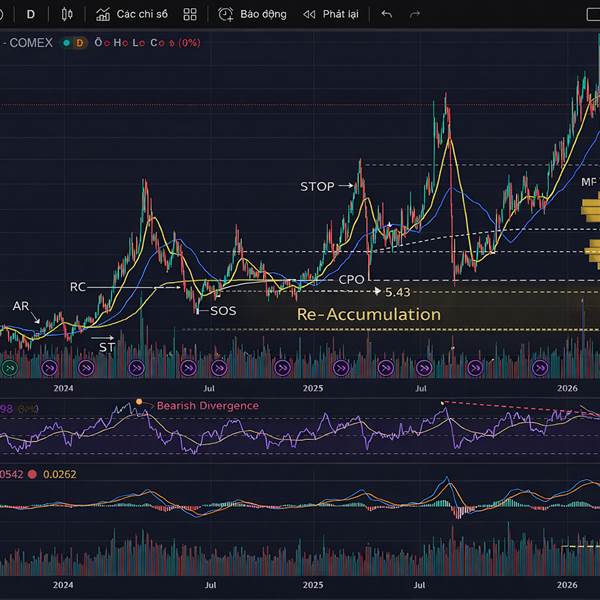Click the orange dot at the RSI peak

[139, 404]
